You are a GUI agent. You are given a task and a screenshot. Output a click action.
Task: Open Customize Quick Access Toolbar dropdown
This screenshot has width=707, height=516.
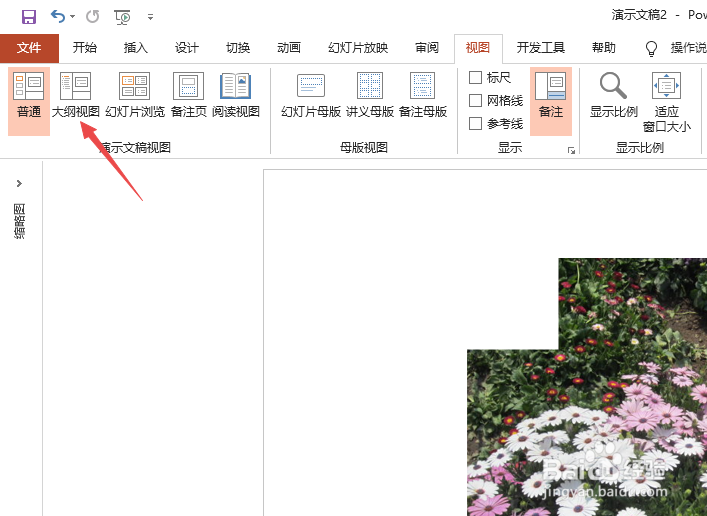tap(151, 17)
